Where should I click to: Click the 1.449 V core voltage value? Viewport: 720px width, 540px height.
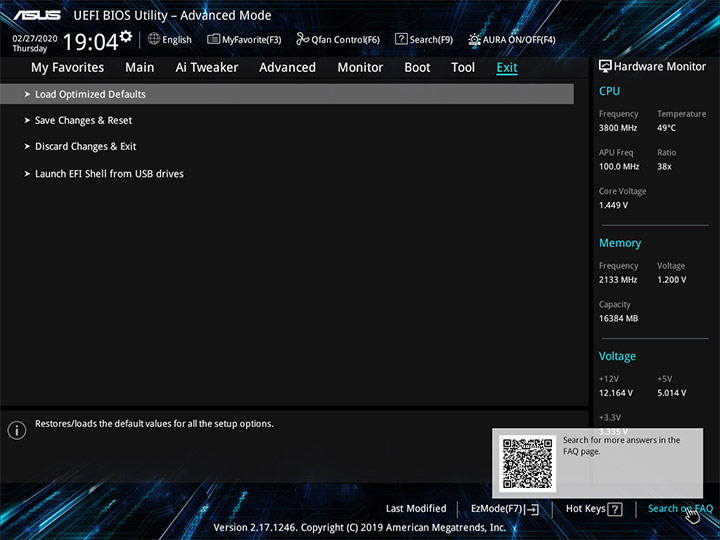pyautogui.click(x=613, y=205)
